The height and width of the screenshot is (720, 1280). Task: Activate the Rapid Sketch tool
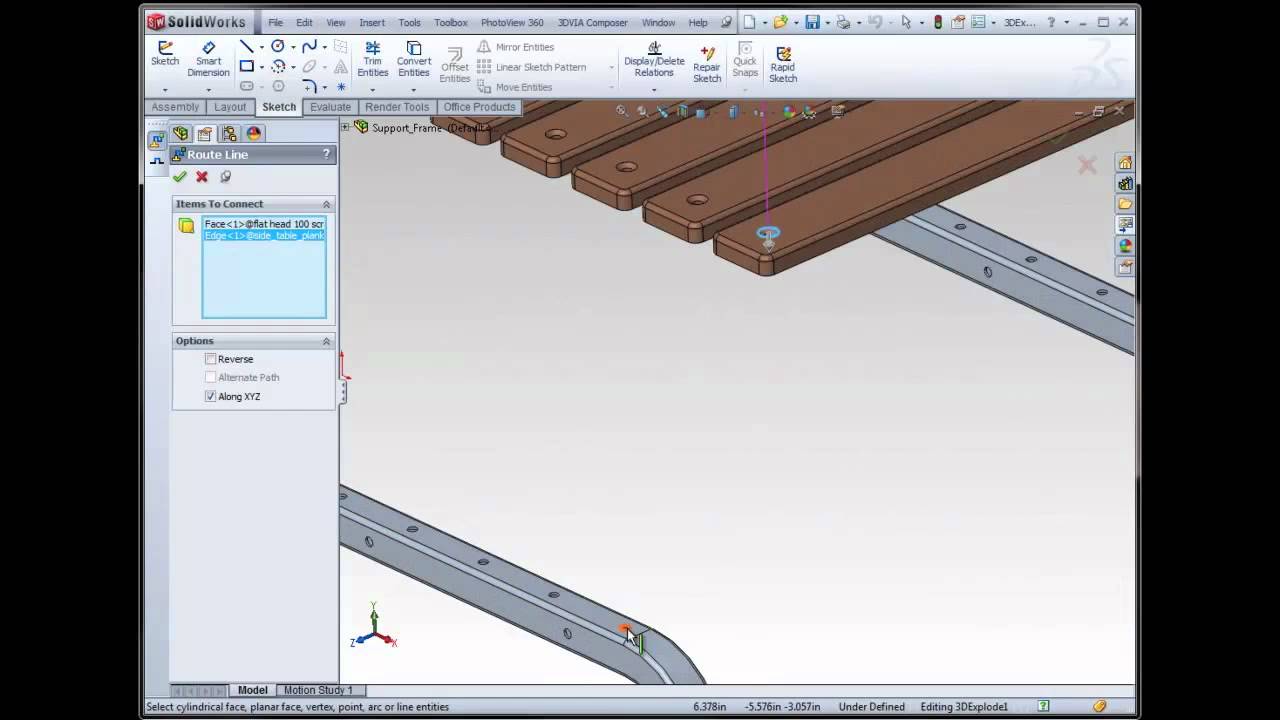point(783,64)
